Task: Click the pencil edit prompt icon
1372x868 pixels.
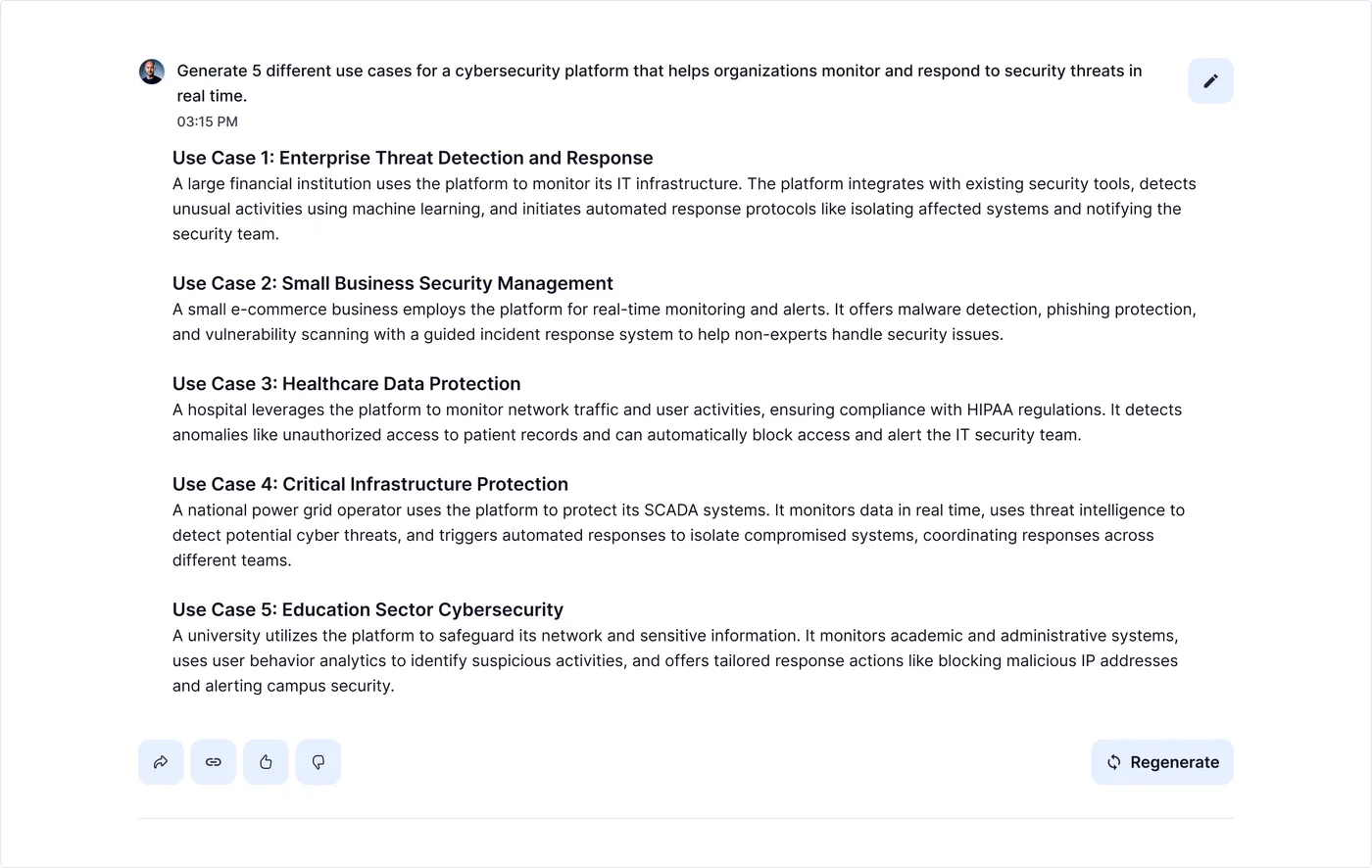Action: coord(1210,81)
